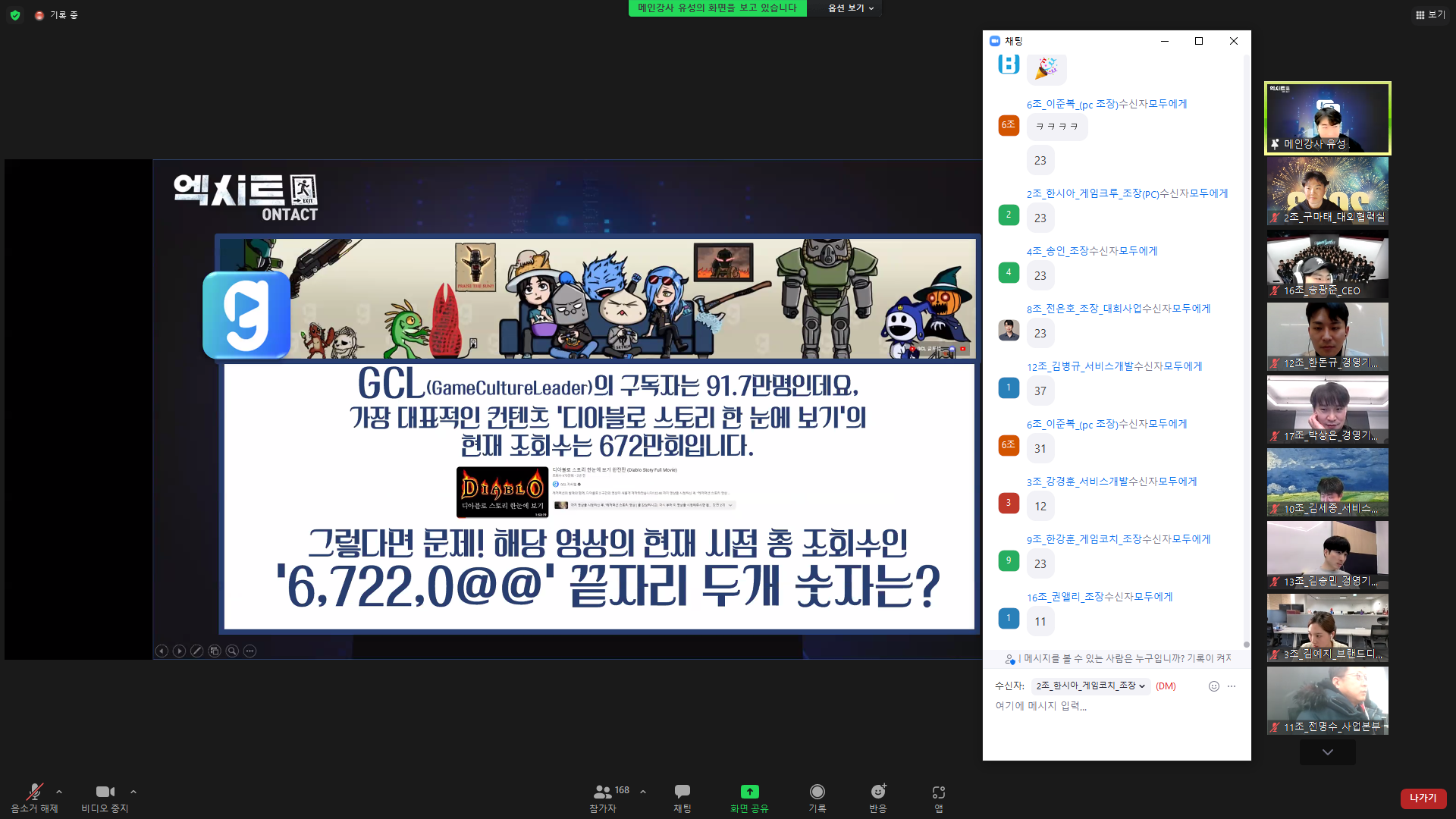Click the encryption shield icon

(15, 15)
